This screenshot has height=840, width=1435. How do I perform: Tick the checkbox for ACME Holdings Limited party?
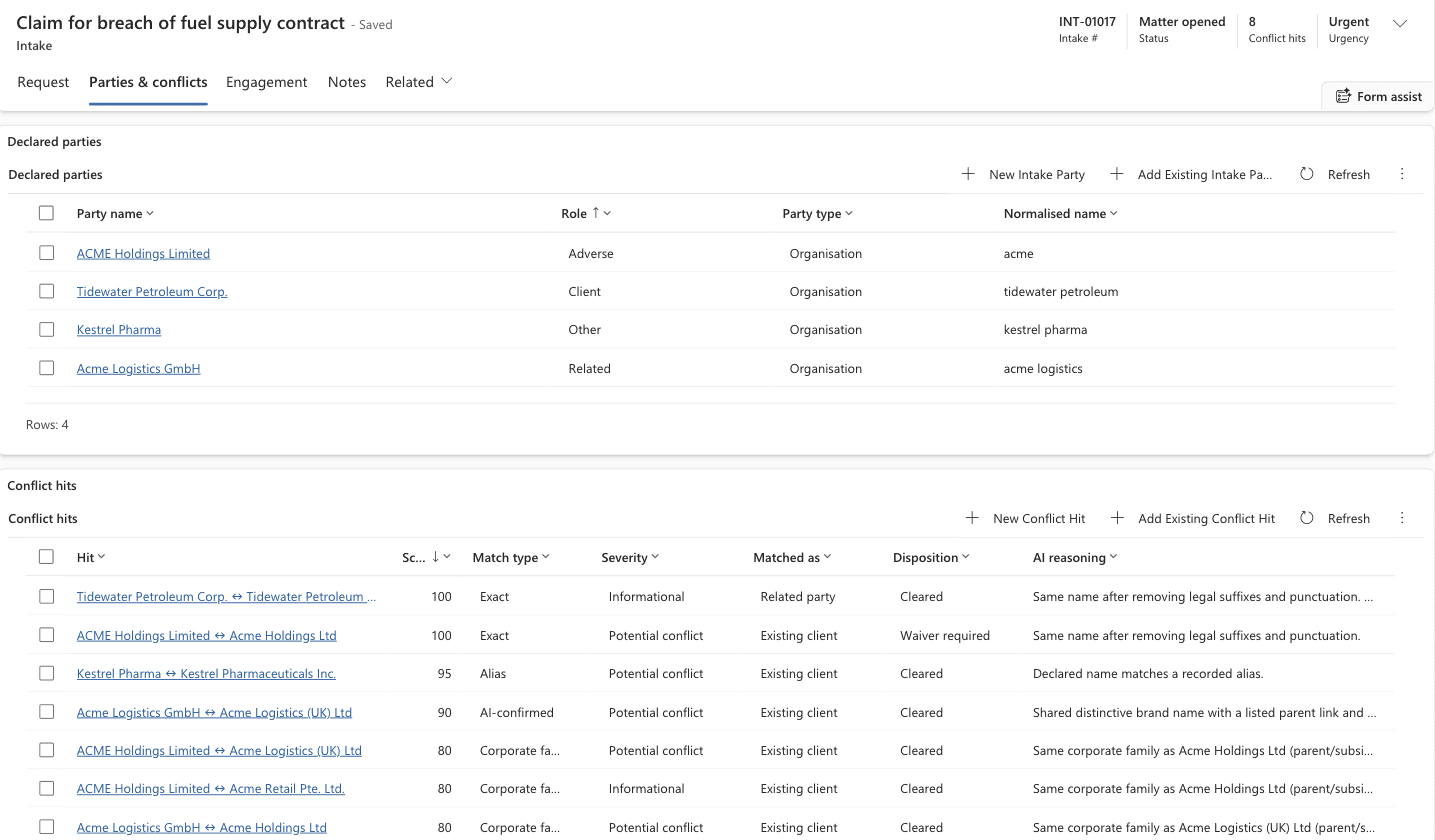click(x=46, y=253)
